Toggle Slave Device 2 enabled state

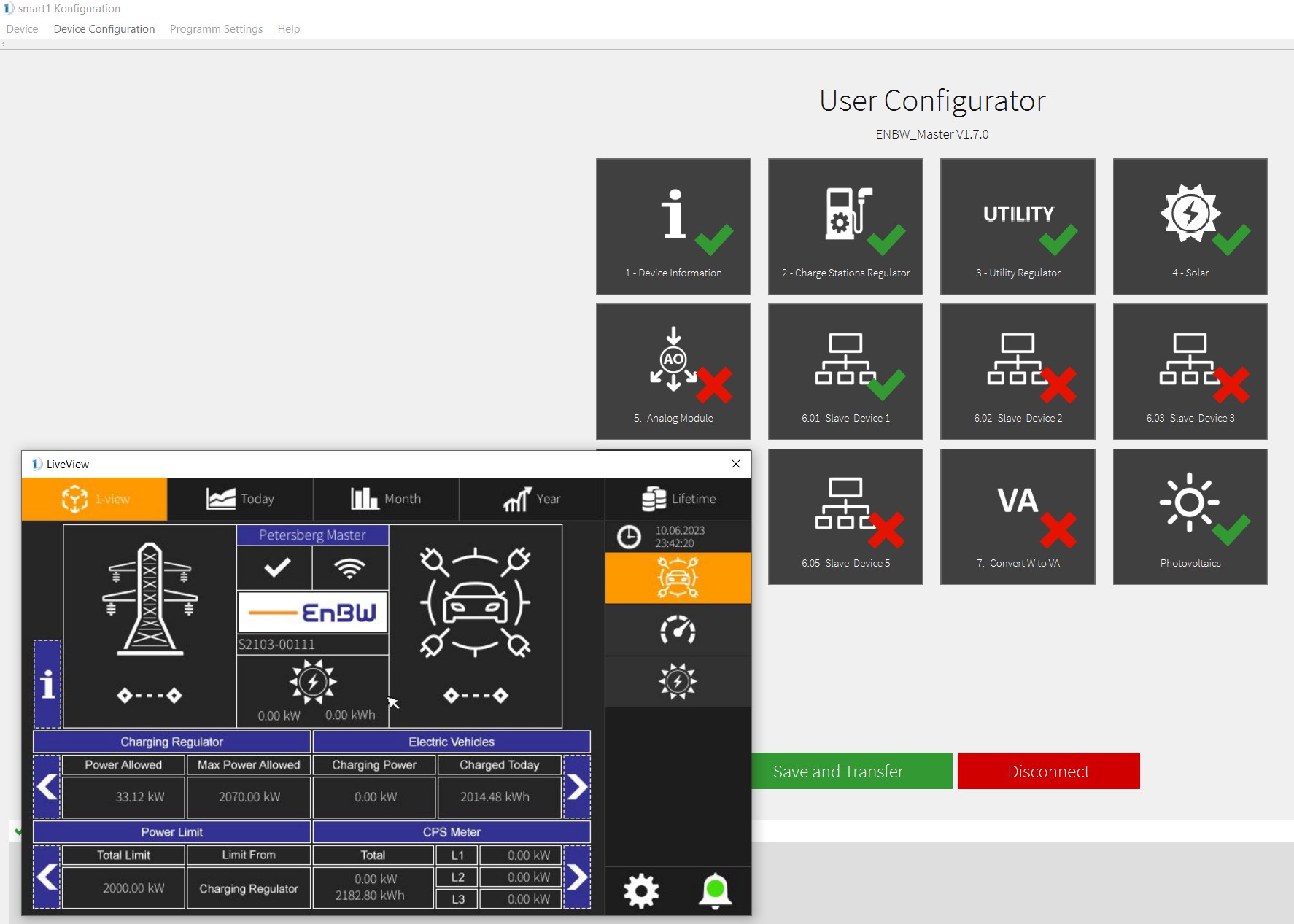[x=1018, y=371]
